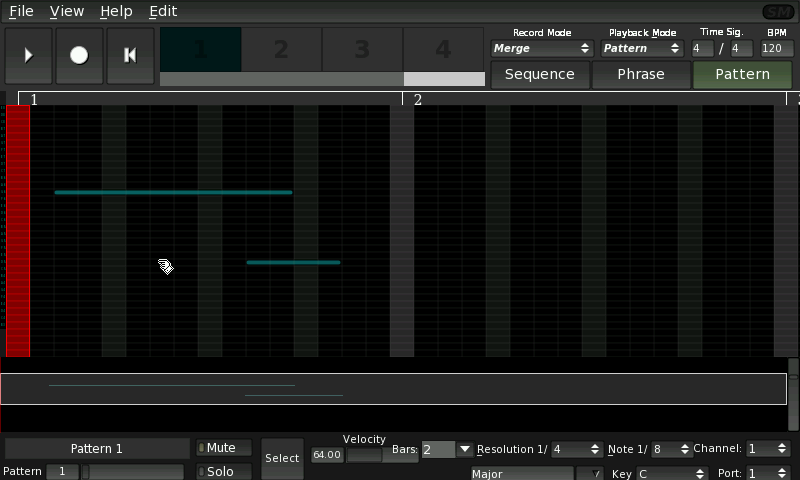Select beat indicator 3
This screenshot has width=800, height=480.
click(362, 49)
